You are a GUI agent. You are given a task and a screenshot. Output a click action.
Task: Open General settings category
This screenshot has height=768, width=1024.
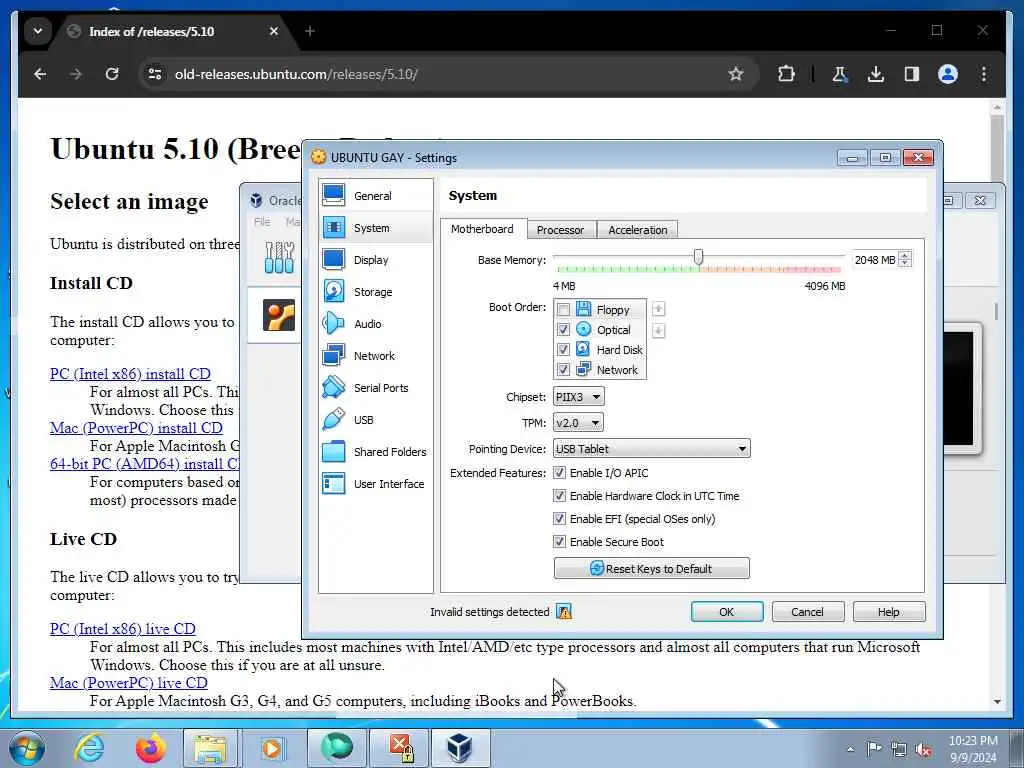coord(376,195)
